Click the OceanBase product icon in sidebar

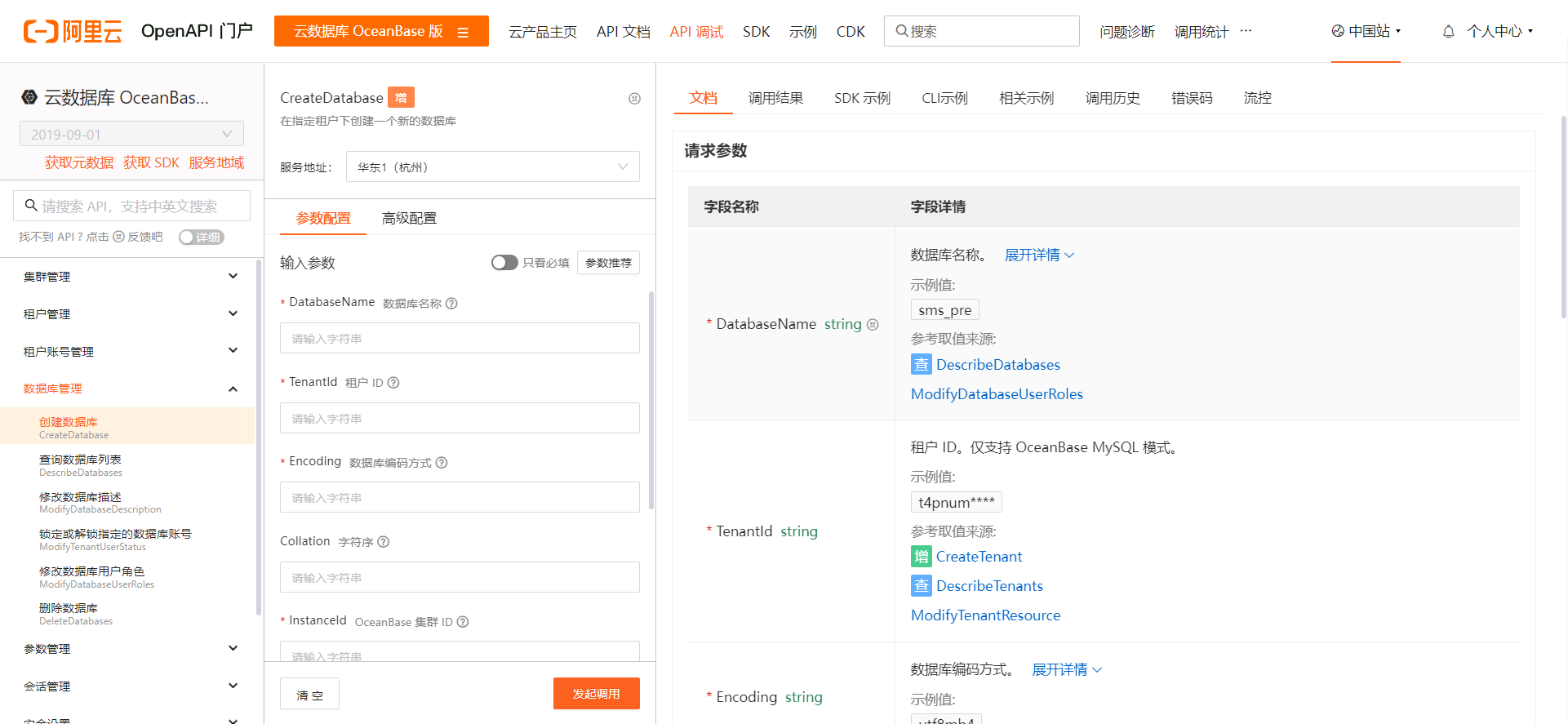(x=29, y=97)
